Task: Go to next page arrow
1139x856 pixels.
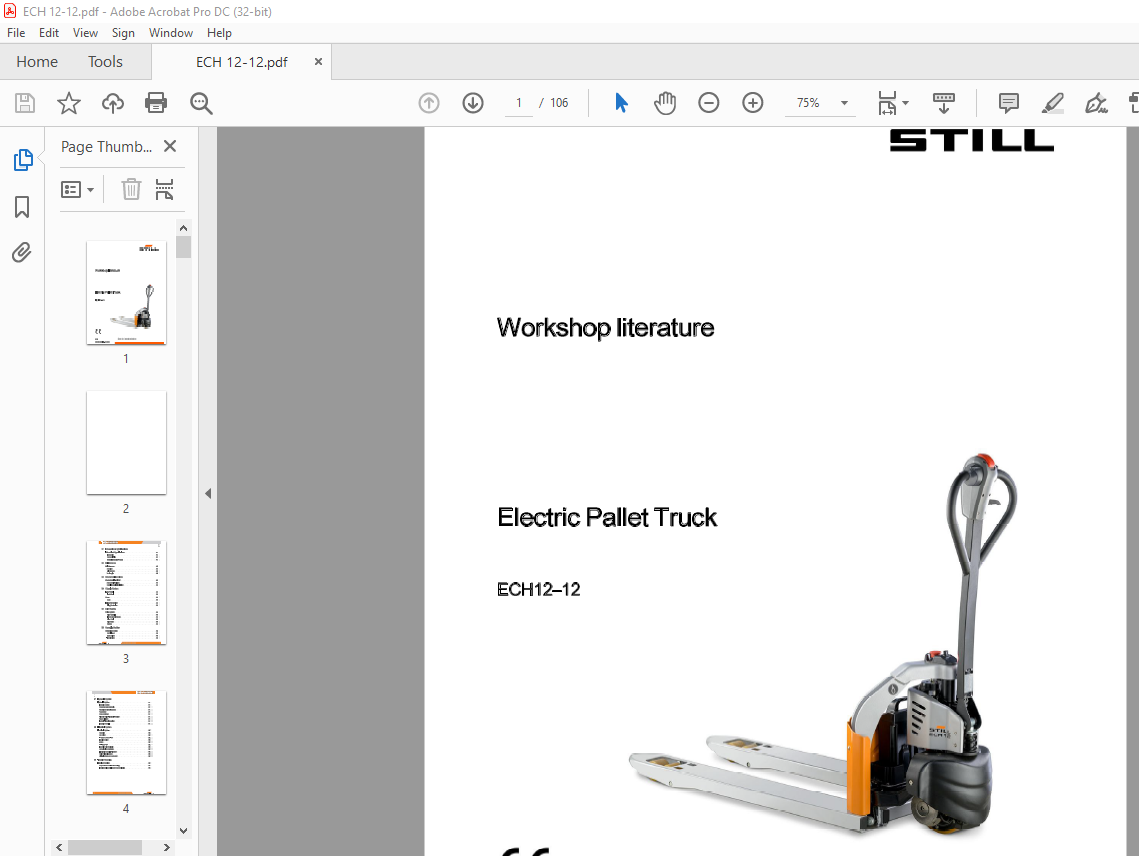Action: point(473,103)
